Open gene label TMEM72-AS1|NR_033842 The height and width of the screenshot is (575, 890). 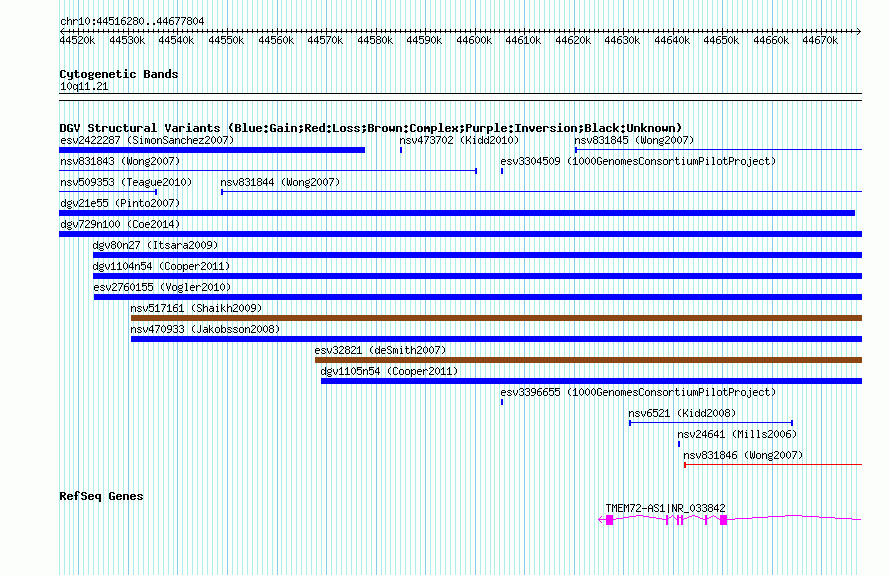tap(665, 508)
